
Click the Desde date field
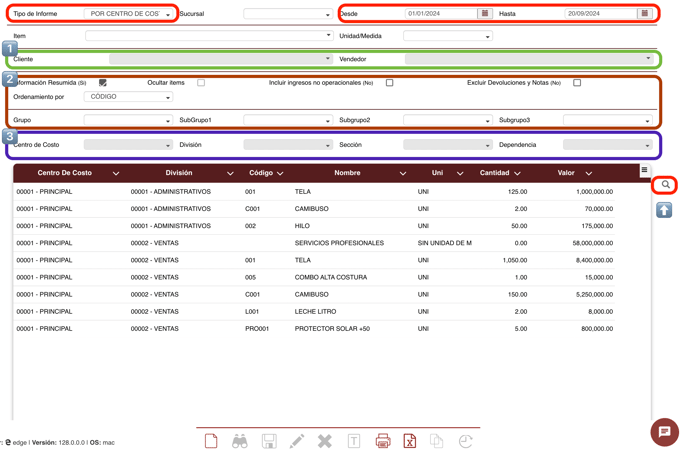click(441, 14)
